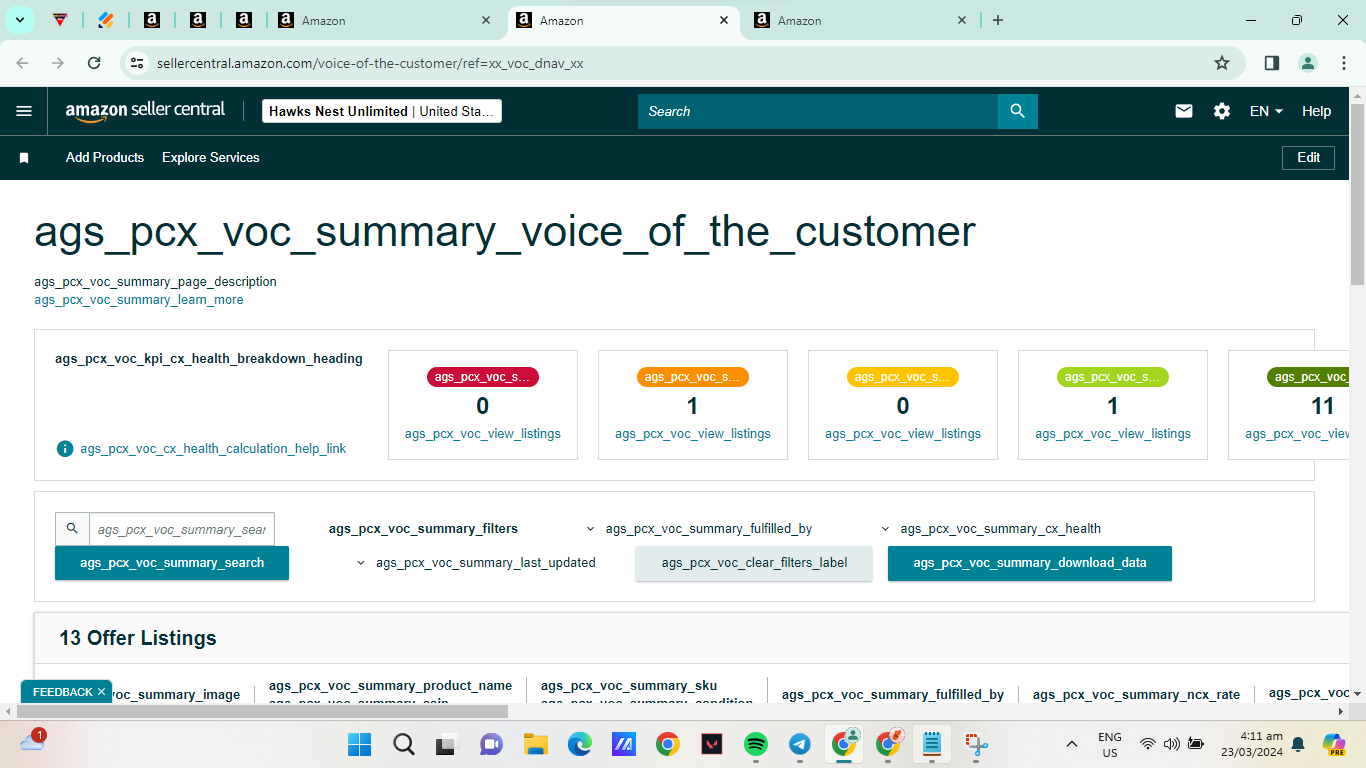Open Notepad from the taskbar
This screenshot has width=1366, height=768.
pos(932,744)
